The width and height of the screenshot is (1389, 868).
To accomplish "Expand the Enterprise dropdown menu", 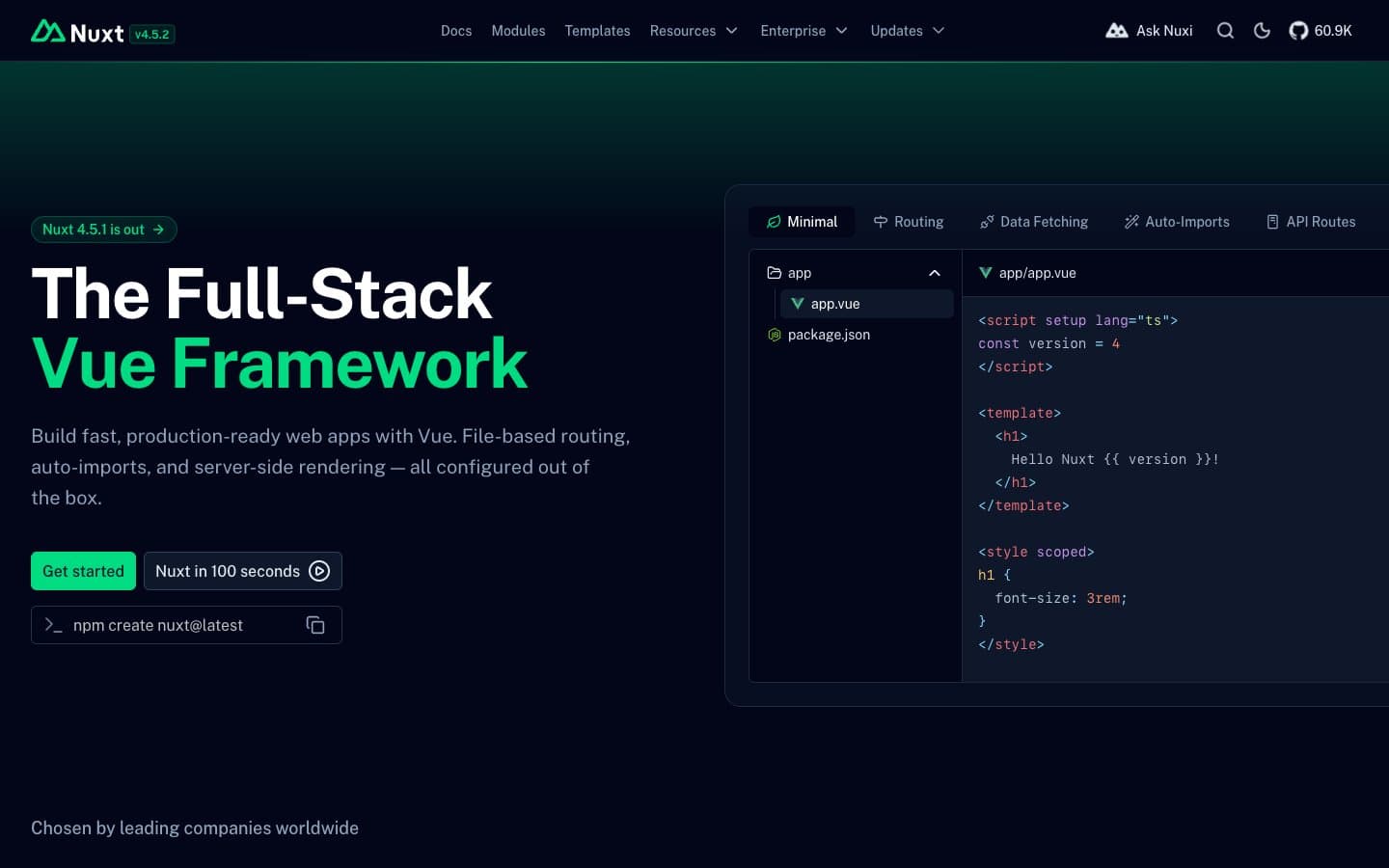I will pos(803,31).
